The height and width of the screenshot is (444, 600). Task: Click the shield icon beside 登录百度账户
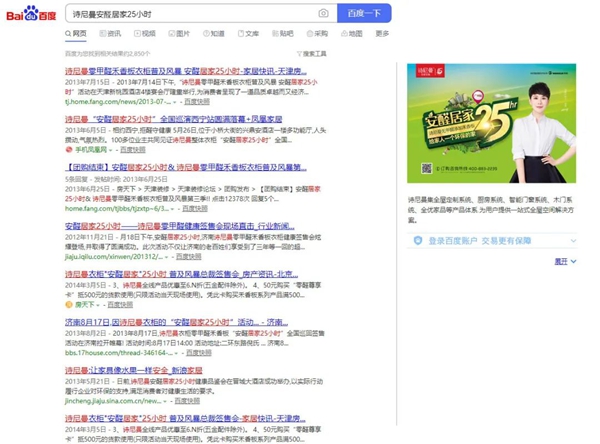click(x=418, y=240)
